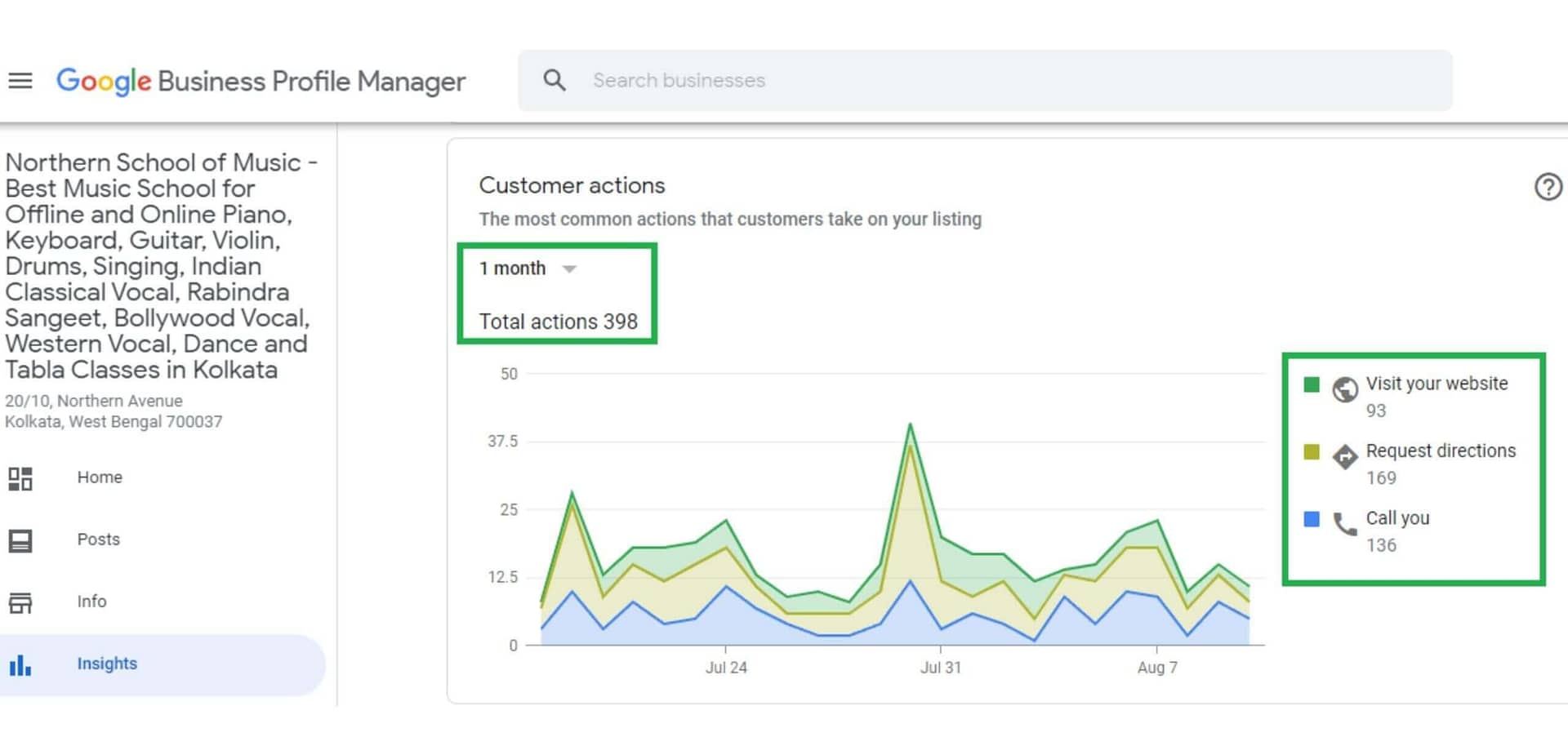1568x746 pixels.
Task: Click the Google Business Profile Manager logo
Action: tap(261, 81)
